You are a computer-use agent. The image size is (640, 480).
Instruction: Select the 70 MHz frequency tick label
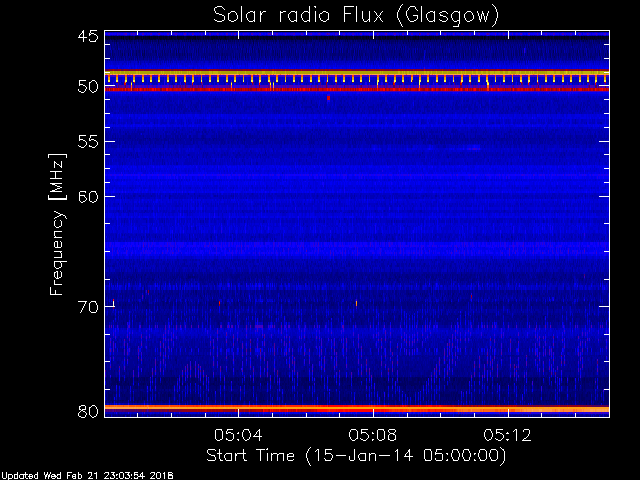(87, 306)
